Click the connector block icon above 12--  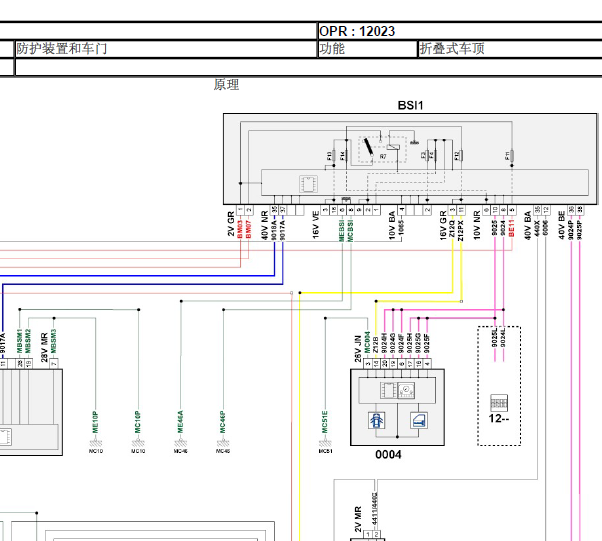tap(499, 403)
